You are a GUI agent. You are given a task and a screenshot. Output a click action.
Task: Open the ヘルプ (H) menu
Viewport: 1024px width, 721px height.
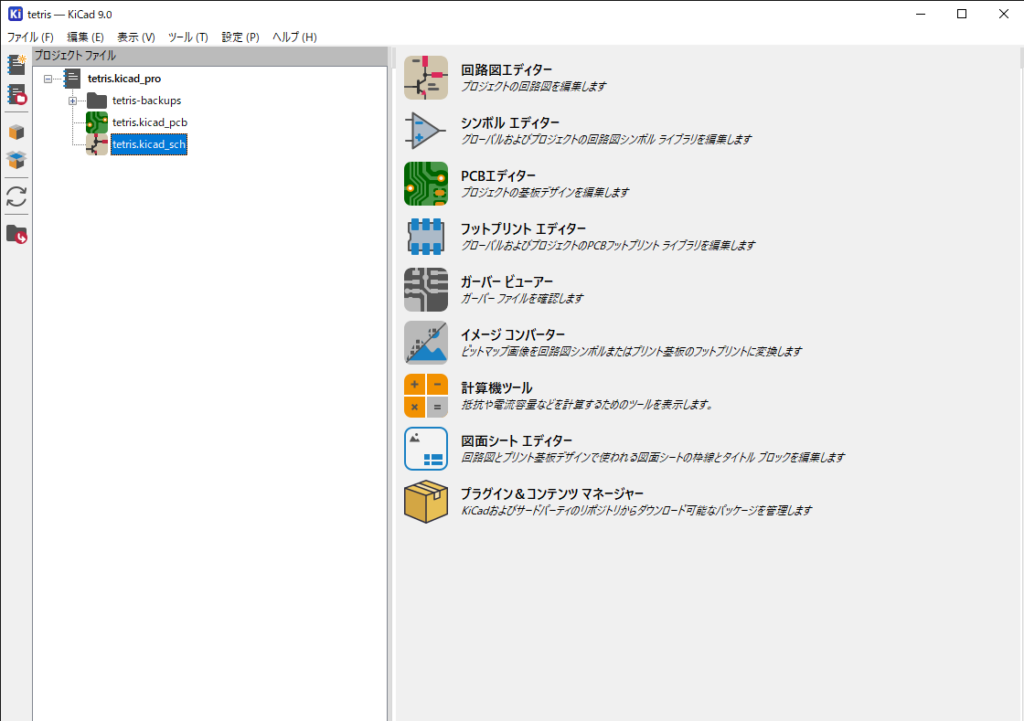295,37
